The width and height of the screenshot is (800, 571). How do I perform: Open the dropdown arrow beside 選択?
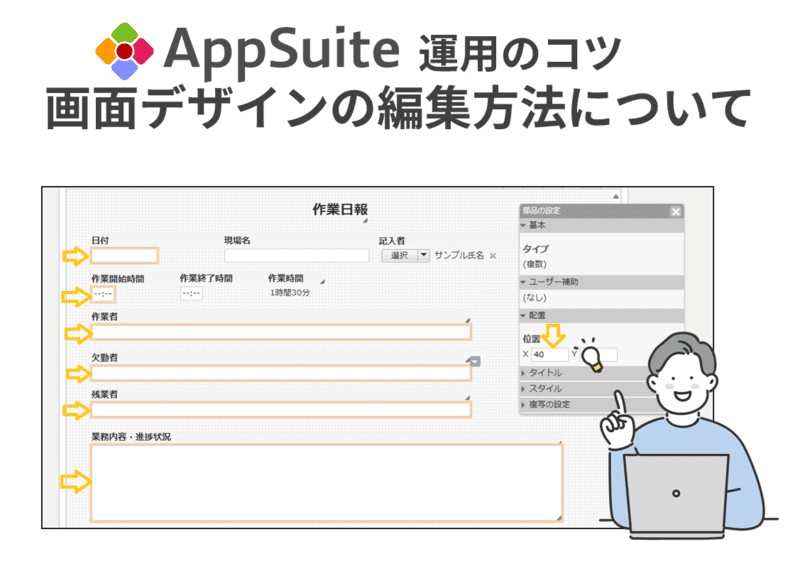click(424, 255)
